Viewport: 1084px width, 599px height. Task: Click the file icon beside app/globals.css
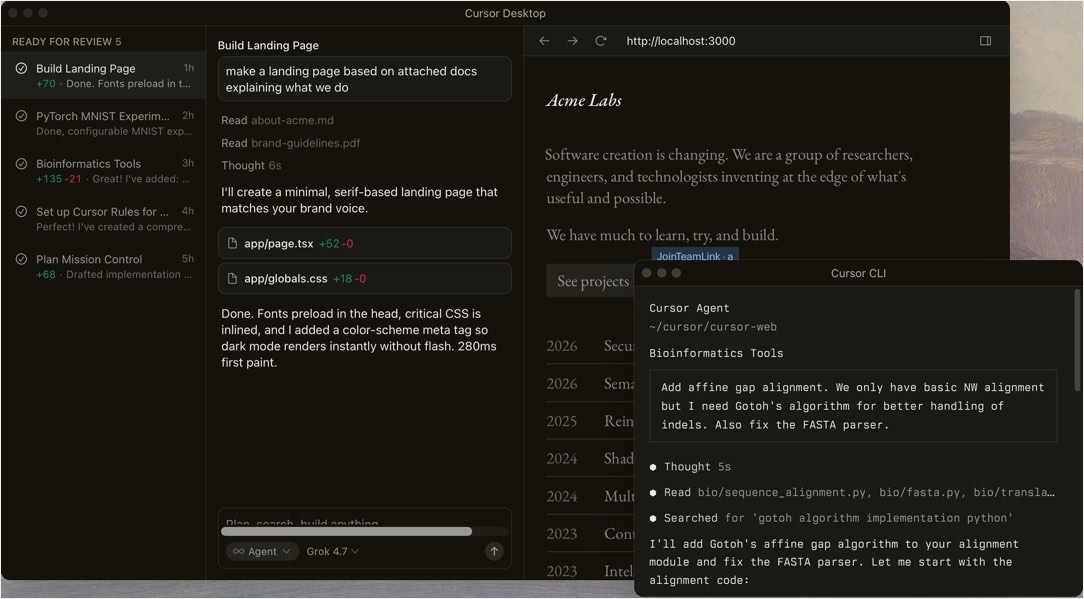tap(232, 279)
